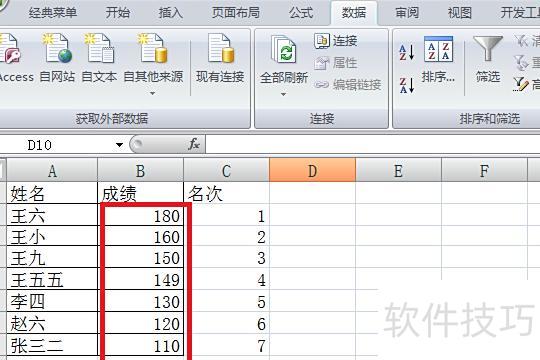Select rank cell 4 in 名次 column
540x360 pixels.
[x=226, y=279]
